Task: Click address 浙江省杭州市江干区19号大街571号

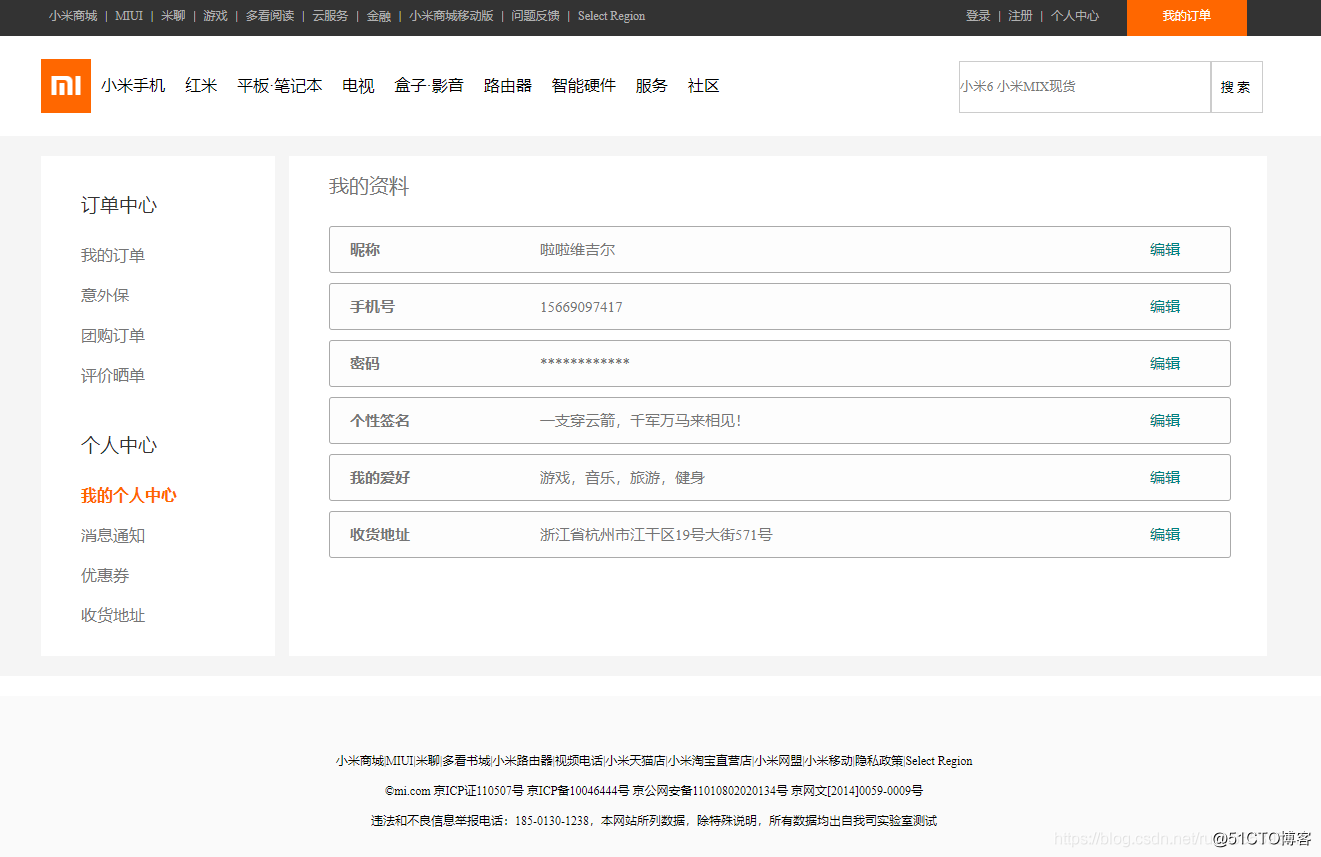Action: click(x=656, y=535)
